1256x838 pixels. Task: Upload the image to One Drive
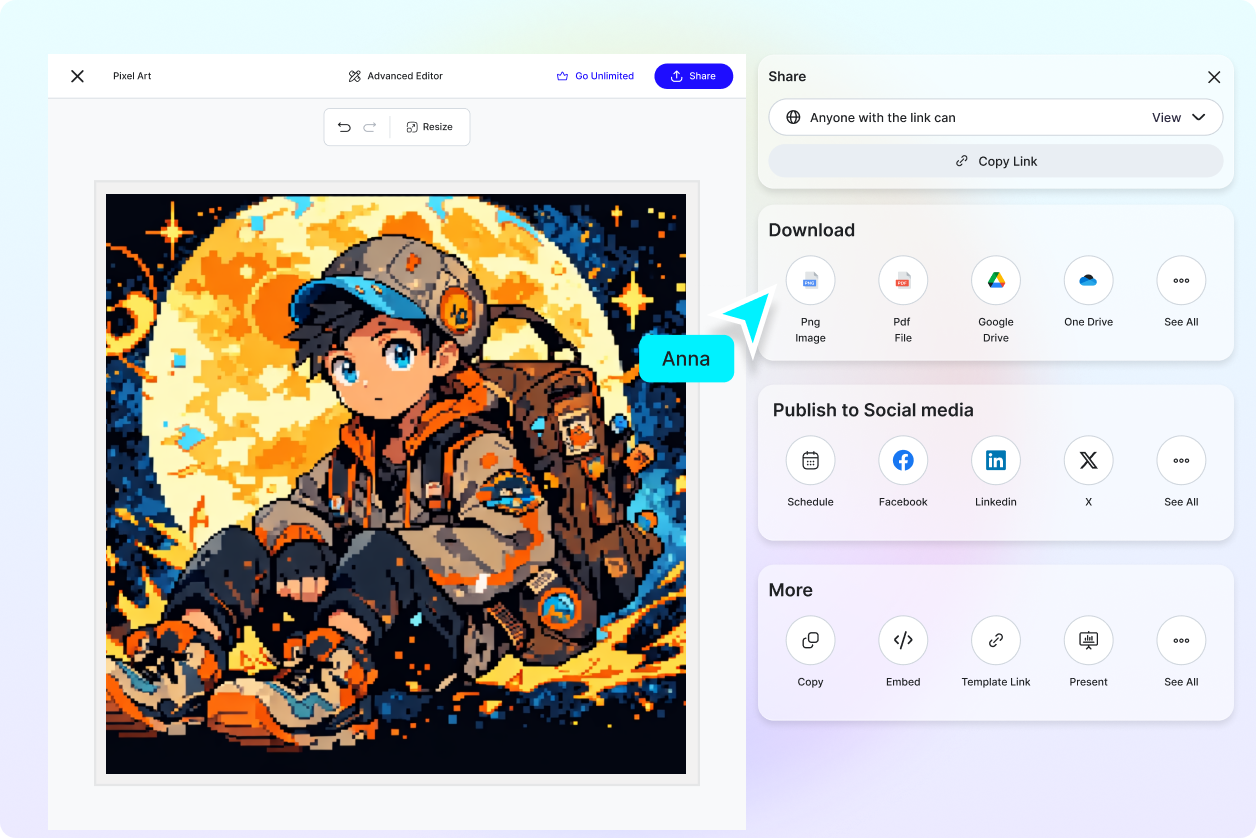pos(1088,281)
